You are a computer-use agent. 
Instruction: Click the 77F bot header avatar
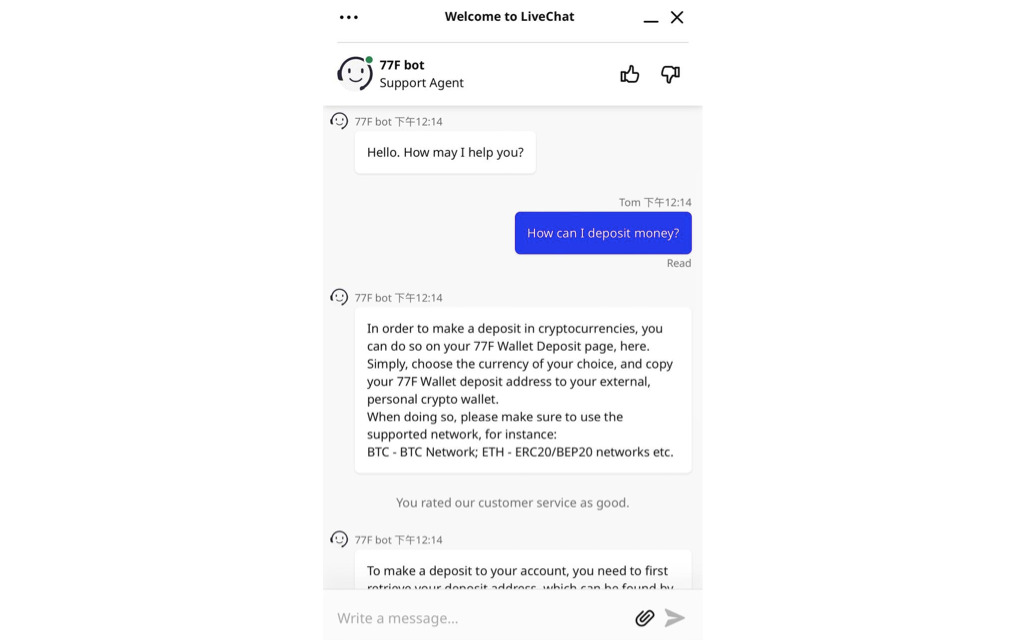pyautogui.click(x=355, y=73)
